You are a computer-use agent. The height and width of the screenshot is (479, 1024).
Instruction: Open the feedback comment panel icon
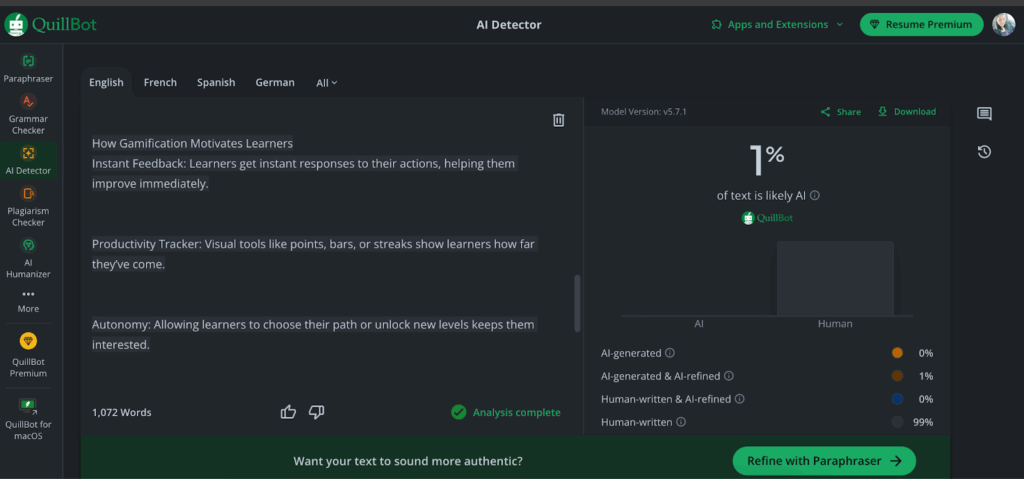(984, 114)
